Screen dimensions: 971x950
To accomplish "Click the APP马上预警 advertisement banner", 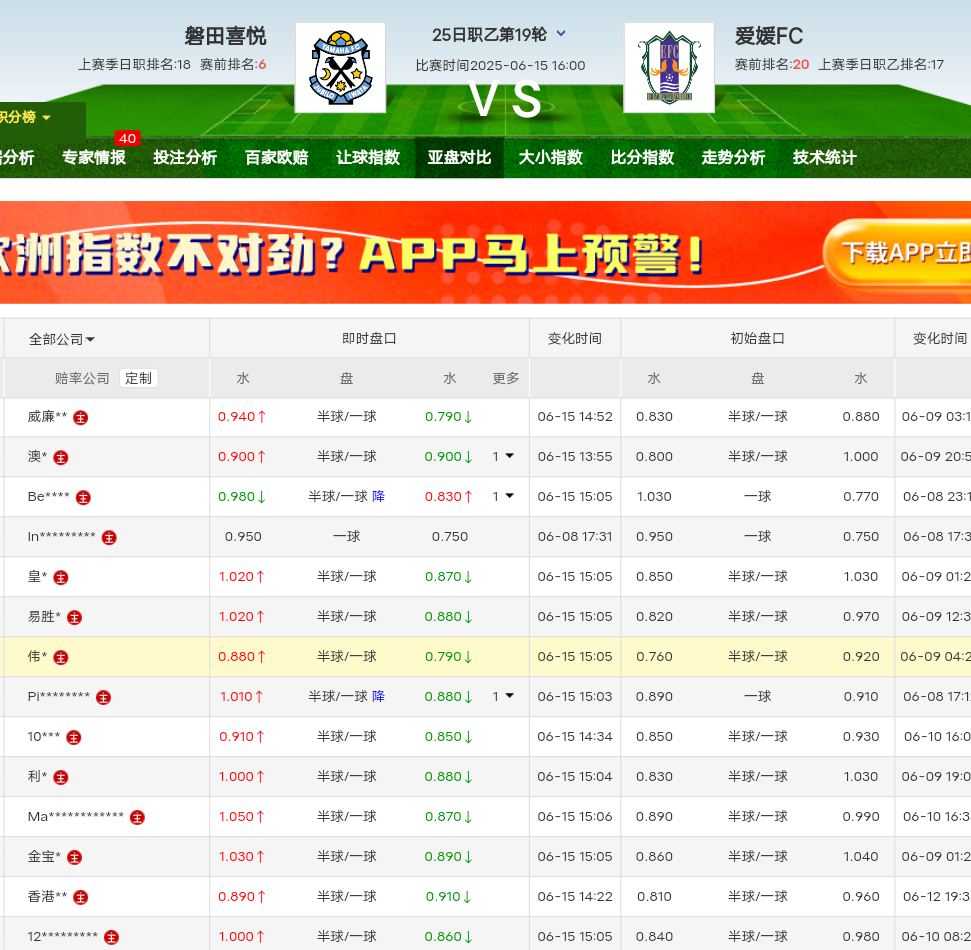I will (486, 253).
